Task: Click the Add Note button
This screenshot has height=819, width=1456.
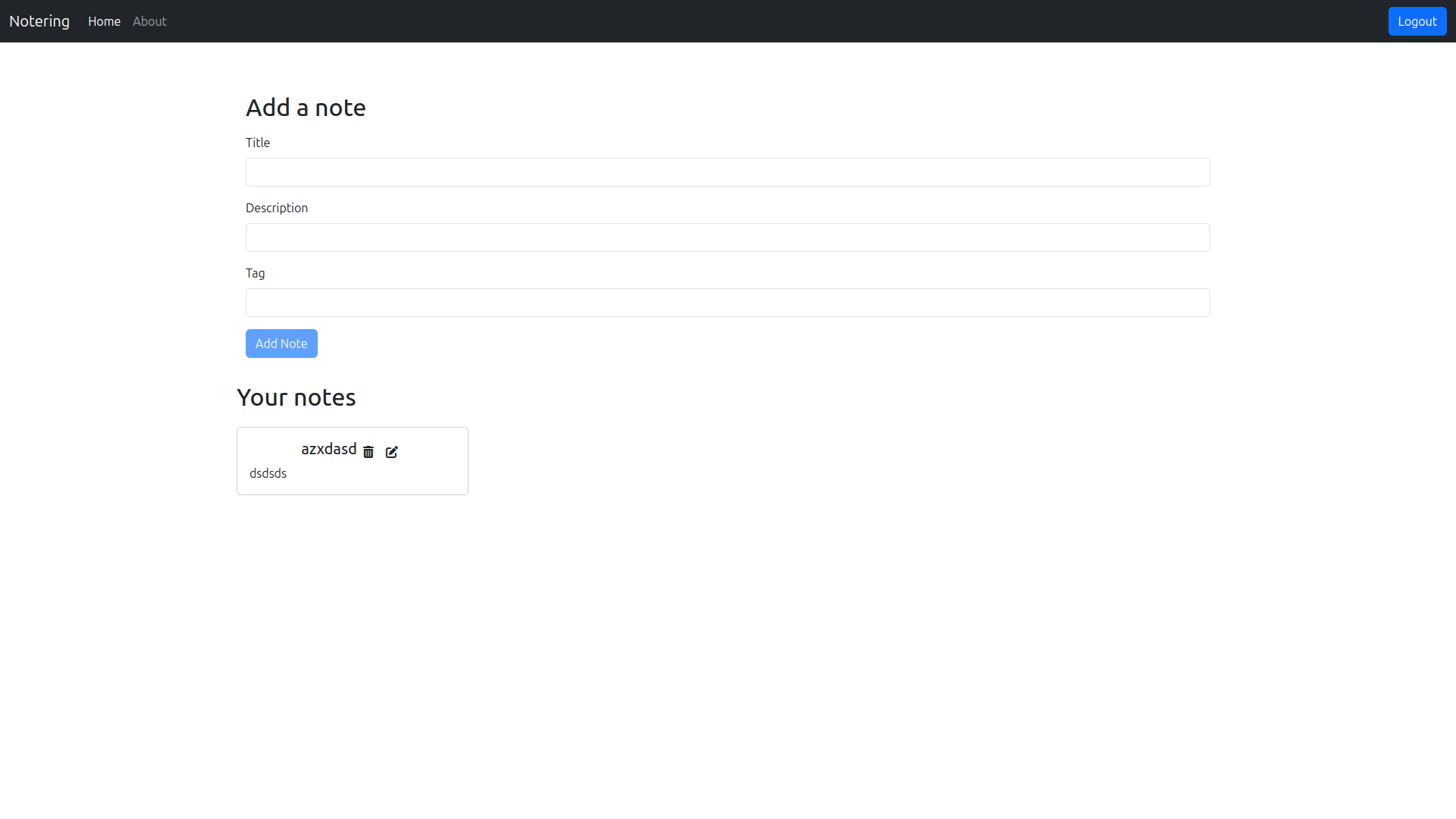Action: pyautogui.click(x=281, y=344)
